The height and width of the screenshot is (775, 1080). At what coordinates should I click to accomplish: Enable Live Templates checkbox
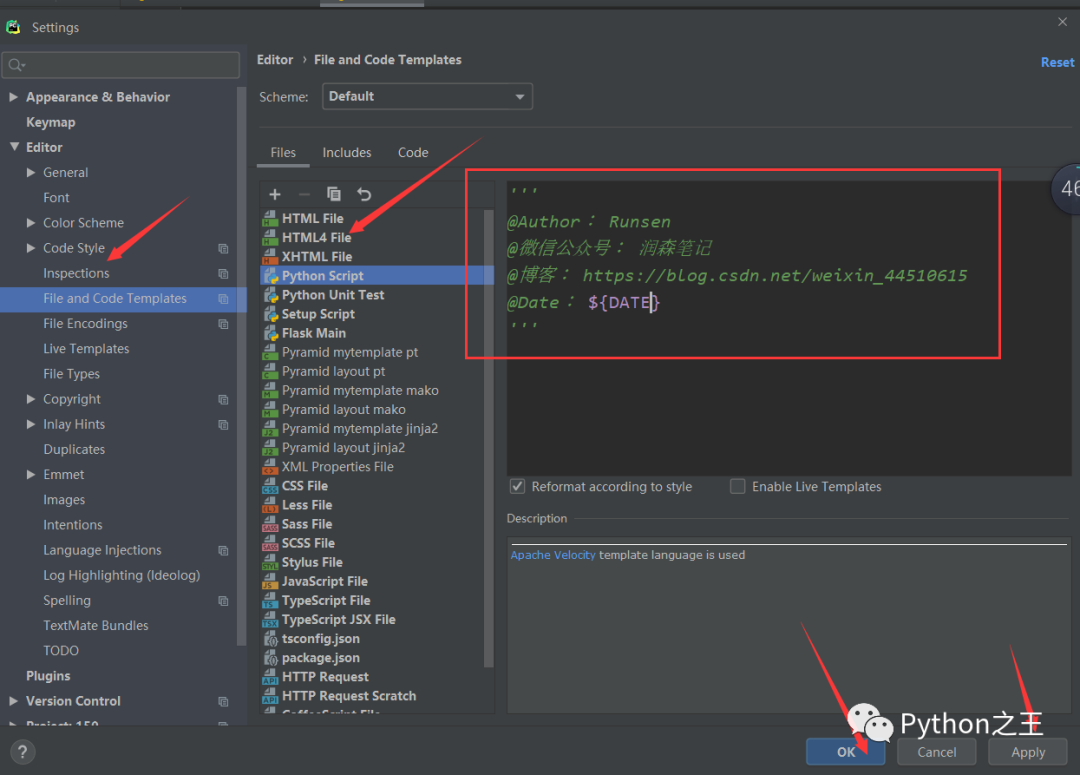[x=738, y=486]
